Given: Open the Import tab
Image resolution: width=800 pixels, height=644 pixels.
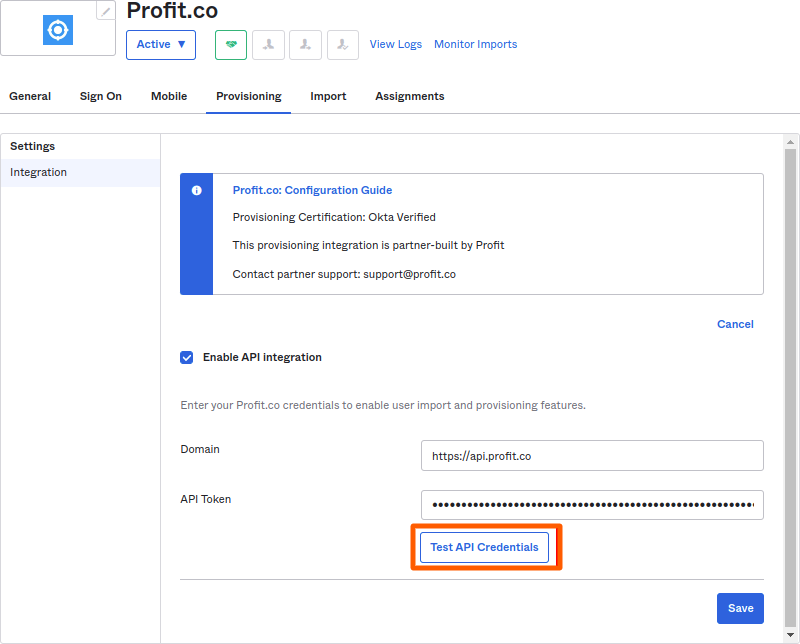Looking at the screenshot, I should pyautogui.click(x=328, y=96).
